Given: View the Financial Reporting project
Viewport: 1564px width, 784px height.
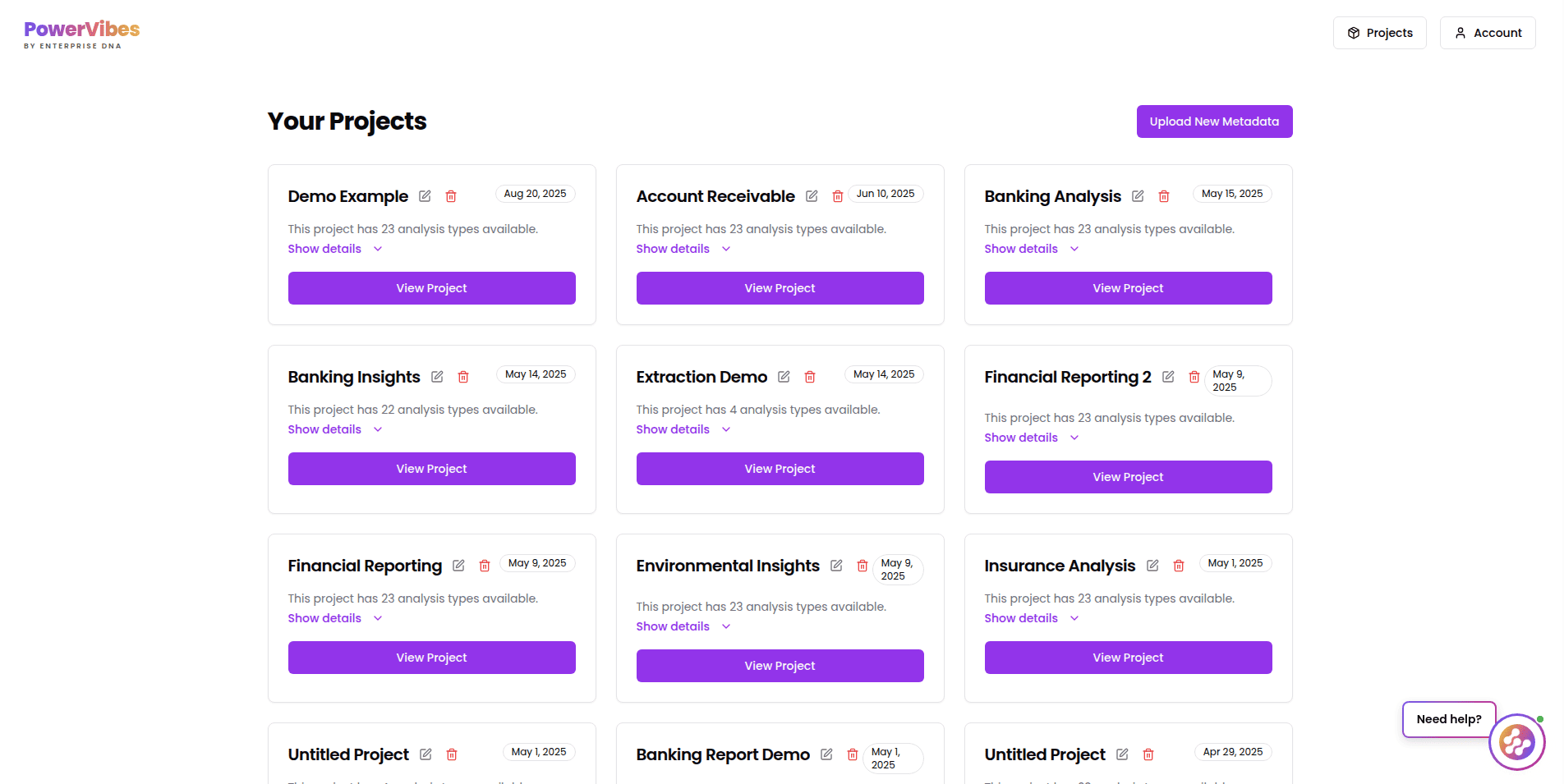Looking at the screenshot, I should 431,658.
